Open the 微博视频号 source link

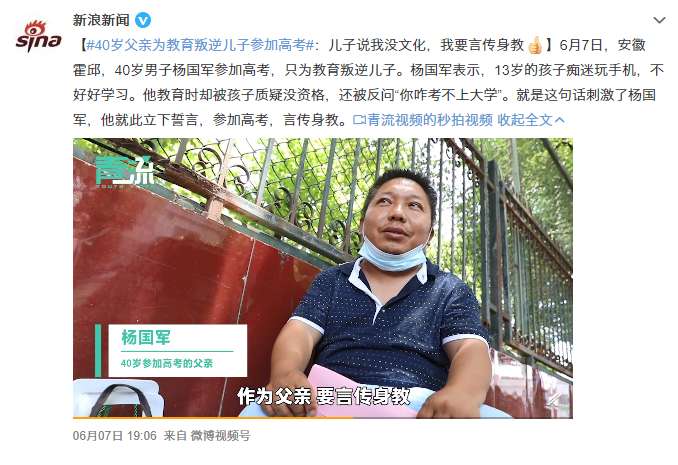[x=221, y=435]
